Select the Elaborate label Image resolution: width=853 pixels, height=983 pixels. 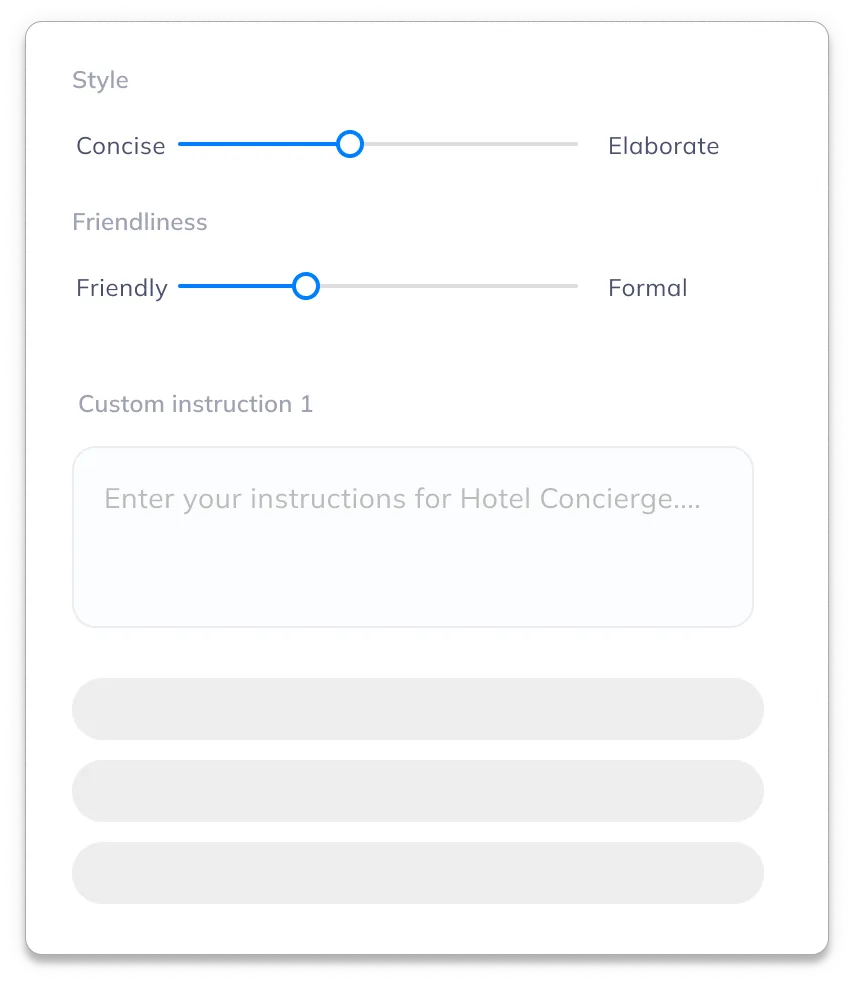pyautogui.click(x=663, y=146)
